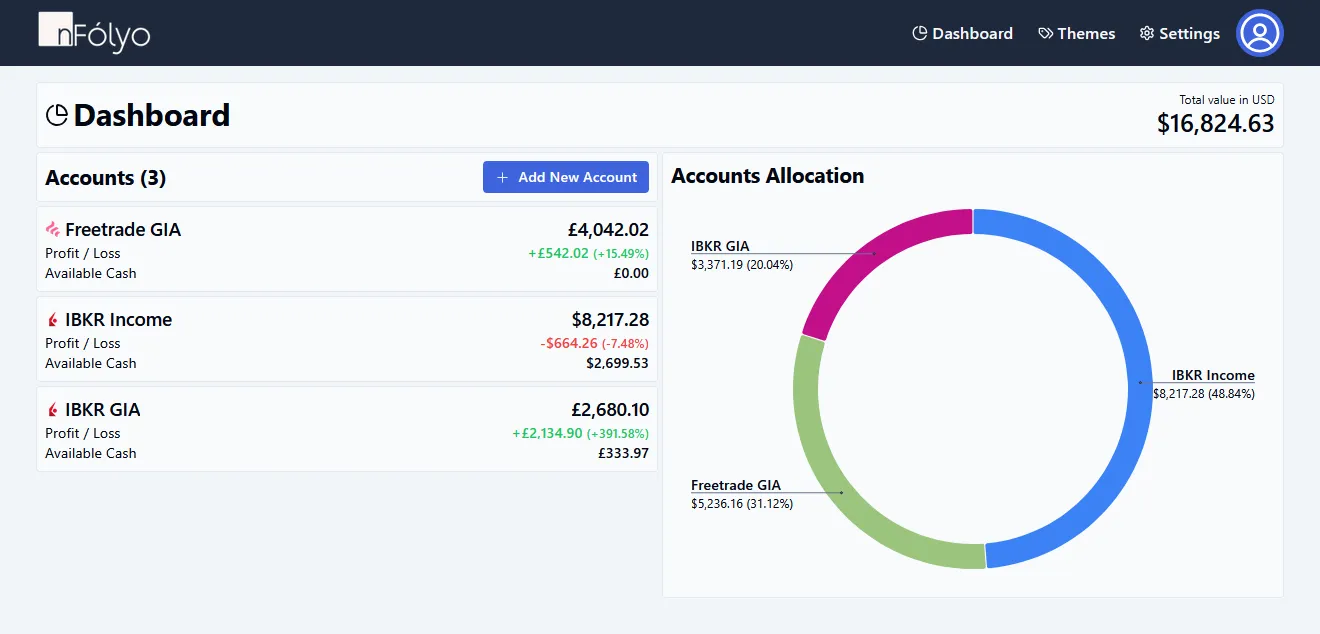The height and width of the screenshot is (634, 1320).
Task: Click the IBKR Income broker icon
Action: point(53,320)
